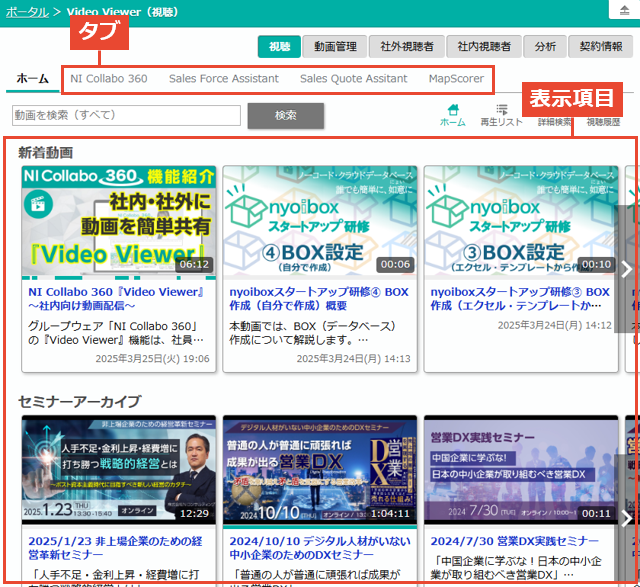Play the 営業DX 1:04:11 seminar thumbnail
This screenshot has height=587, width=640.
coord(320,470)
